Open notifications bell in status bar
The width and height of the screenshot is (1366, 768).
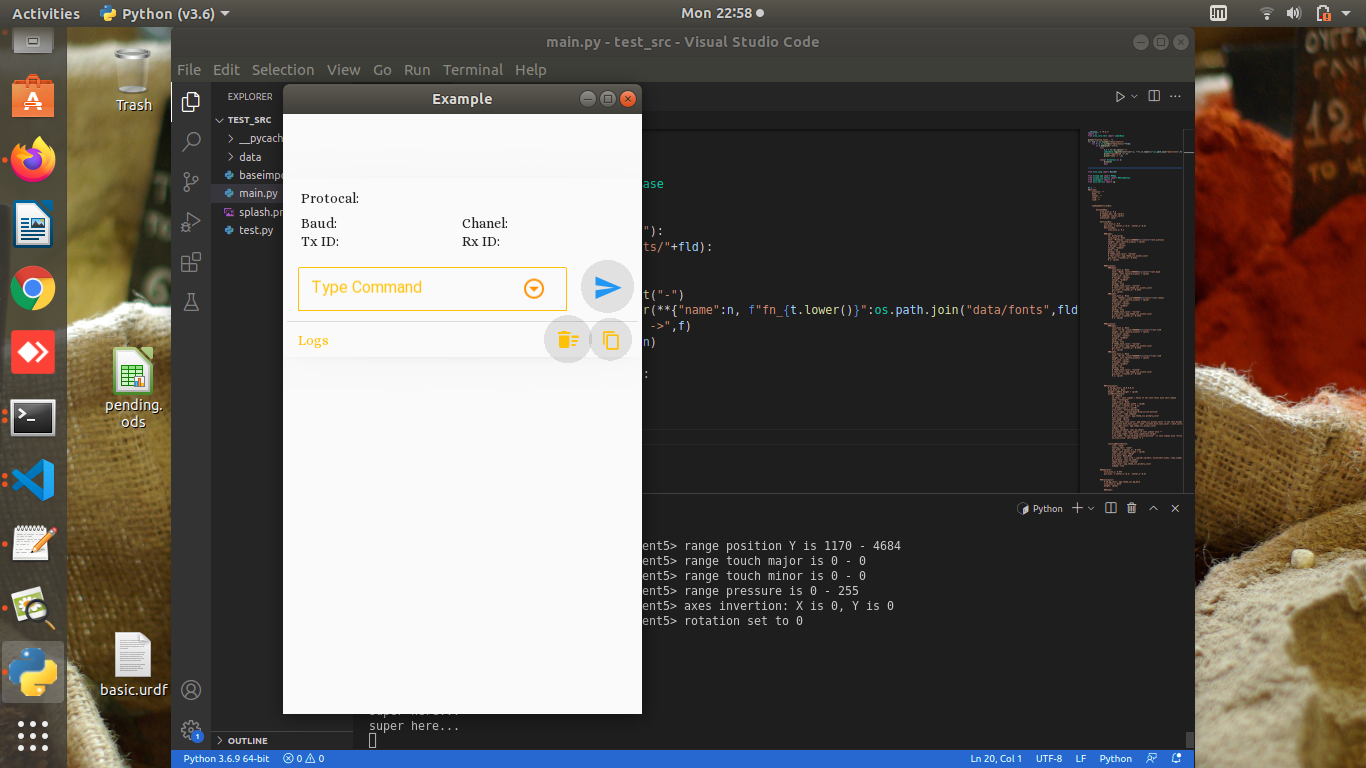1178,758
